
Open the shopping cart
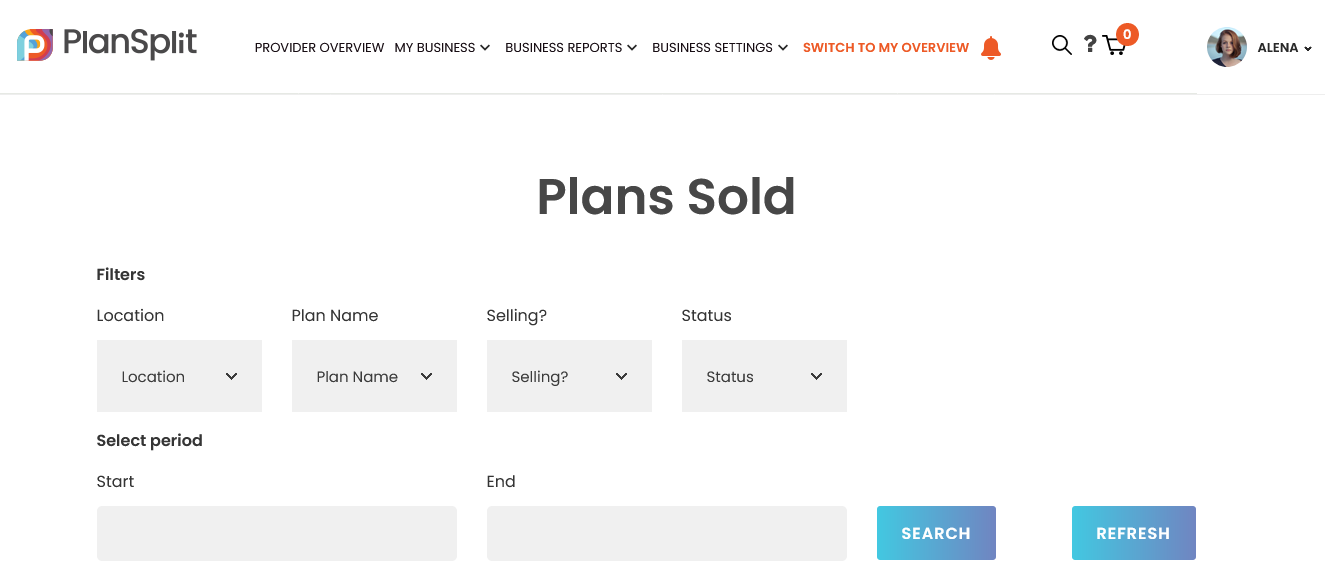1114,47
